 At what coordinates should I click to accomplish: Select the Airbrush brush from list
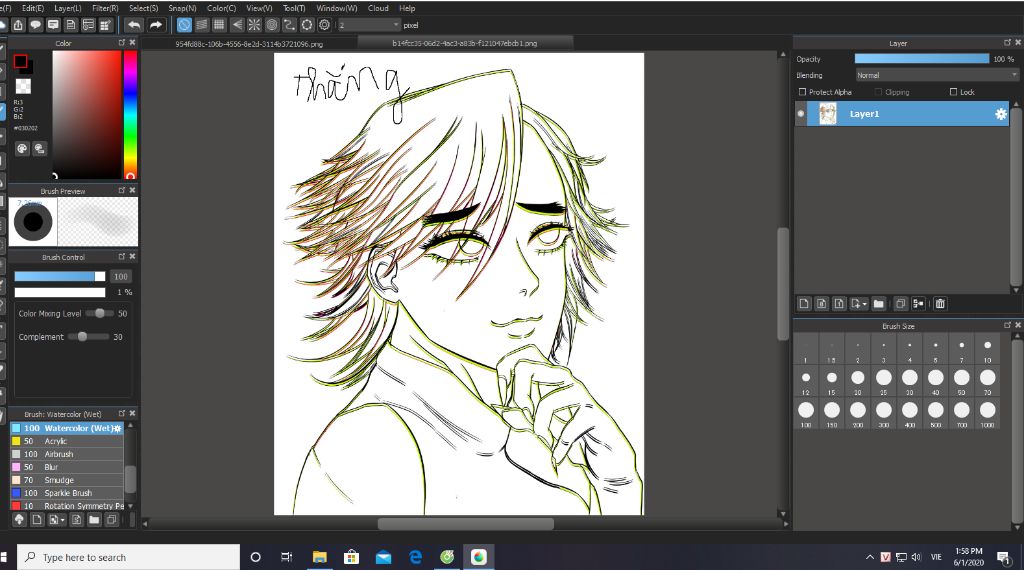click(x=59, y=454)
